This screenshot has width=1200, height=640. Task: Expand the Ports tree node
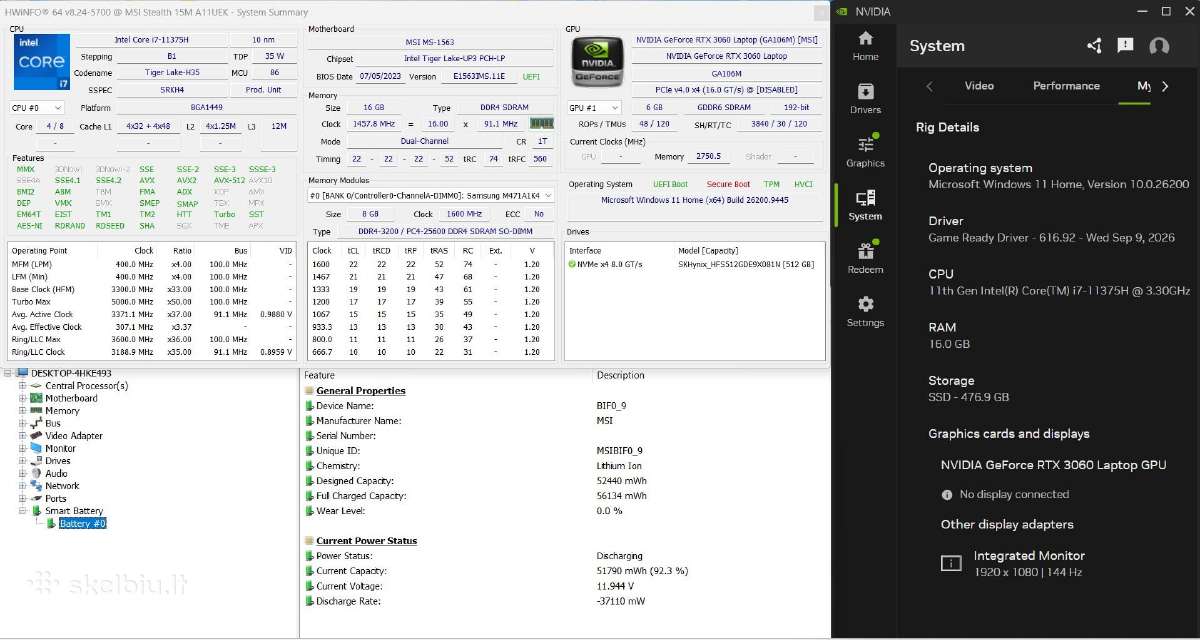point(22,498)
